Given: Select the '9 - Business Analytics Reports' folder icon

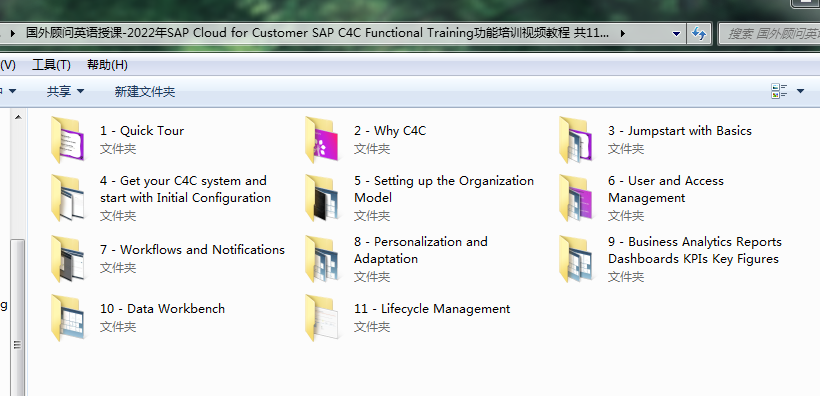Looking at the screenshot, I should [575, 259].
